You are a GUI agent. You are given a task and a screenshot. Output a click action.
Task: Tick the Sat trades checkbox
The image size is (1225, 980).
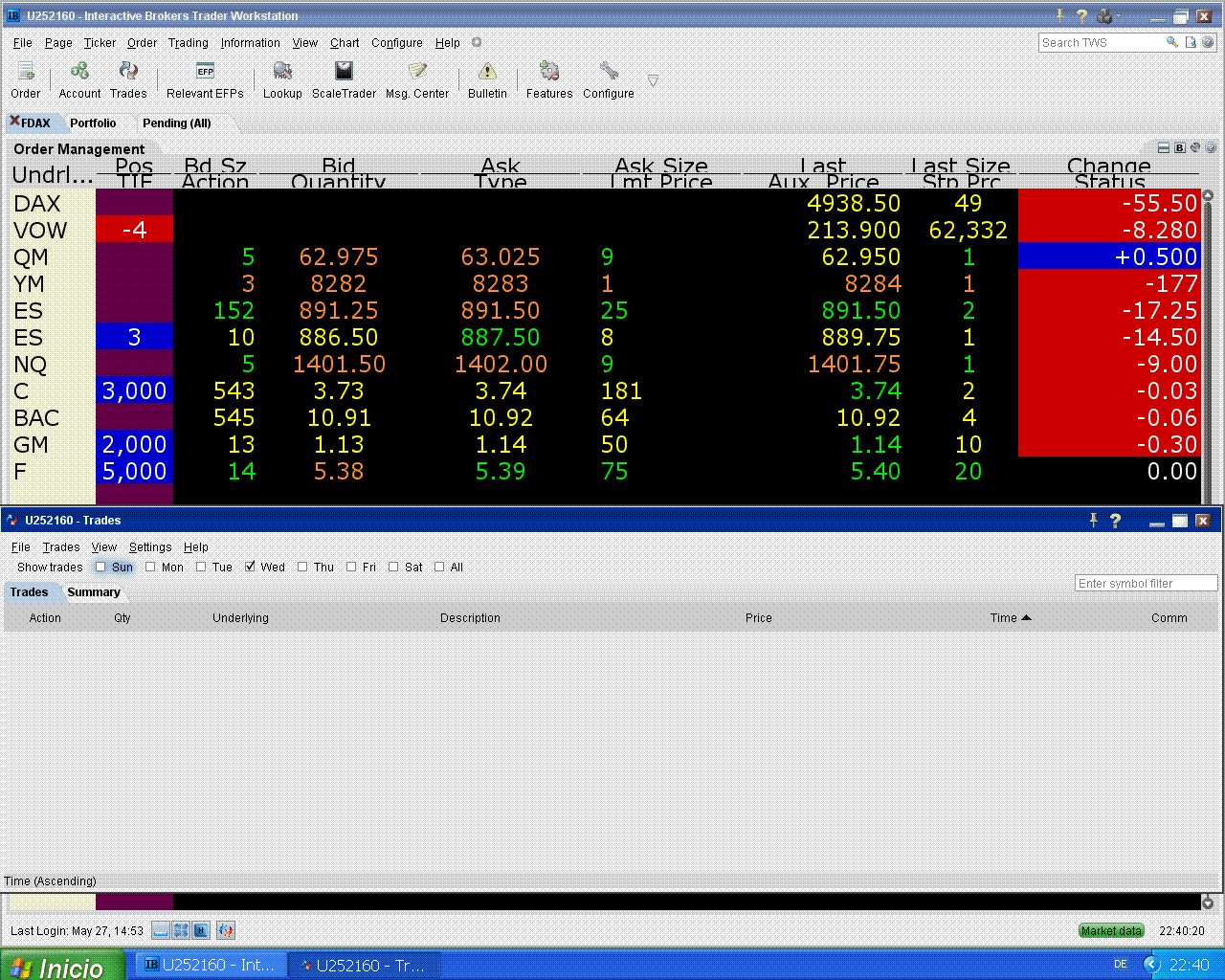click(x=393, y=567)
